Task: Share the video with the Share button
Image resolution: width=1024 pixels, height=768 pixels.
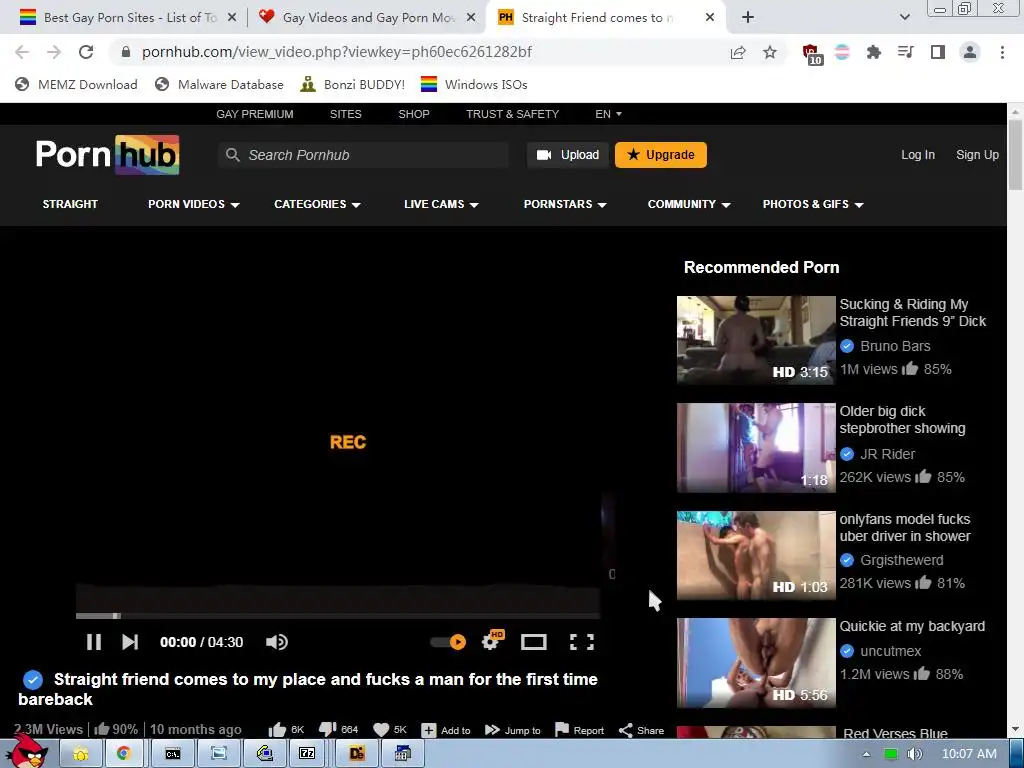Action: [x=641, y=730]
